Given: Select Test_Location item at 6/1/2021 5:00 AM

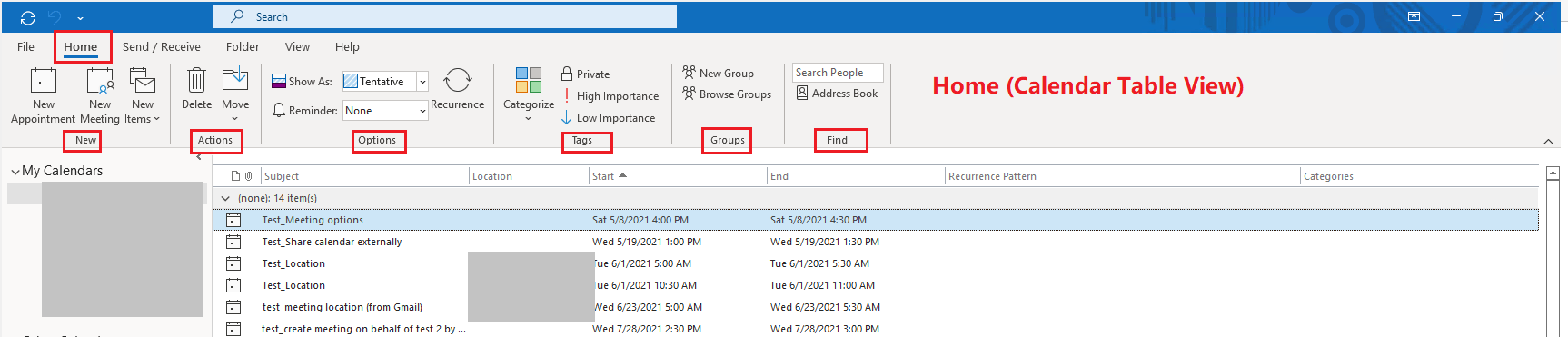Looking at the screenshot, I should pos(876,263).
